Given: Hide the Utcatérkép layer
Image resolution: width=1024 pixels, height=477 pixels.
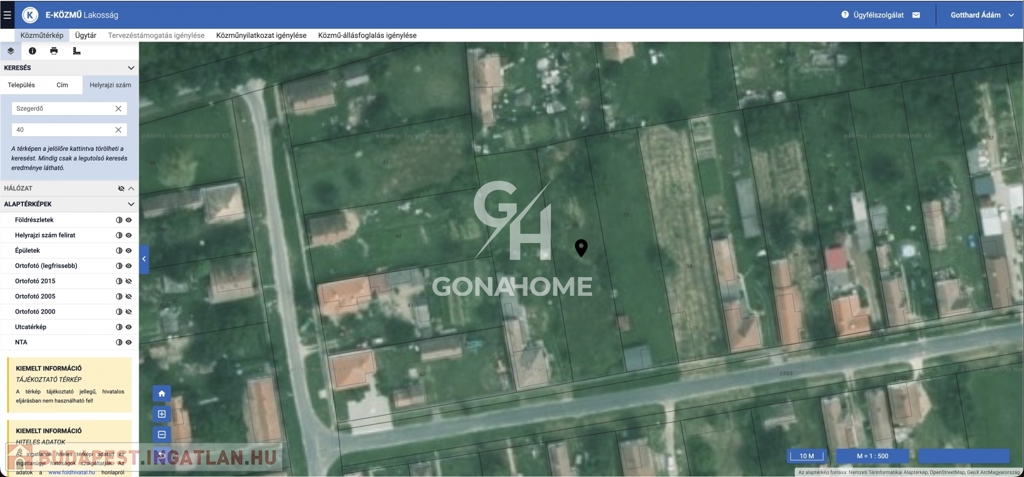Looking at the screenshot, I should click(129, 327).
